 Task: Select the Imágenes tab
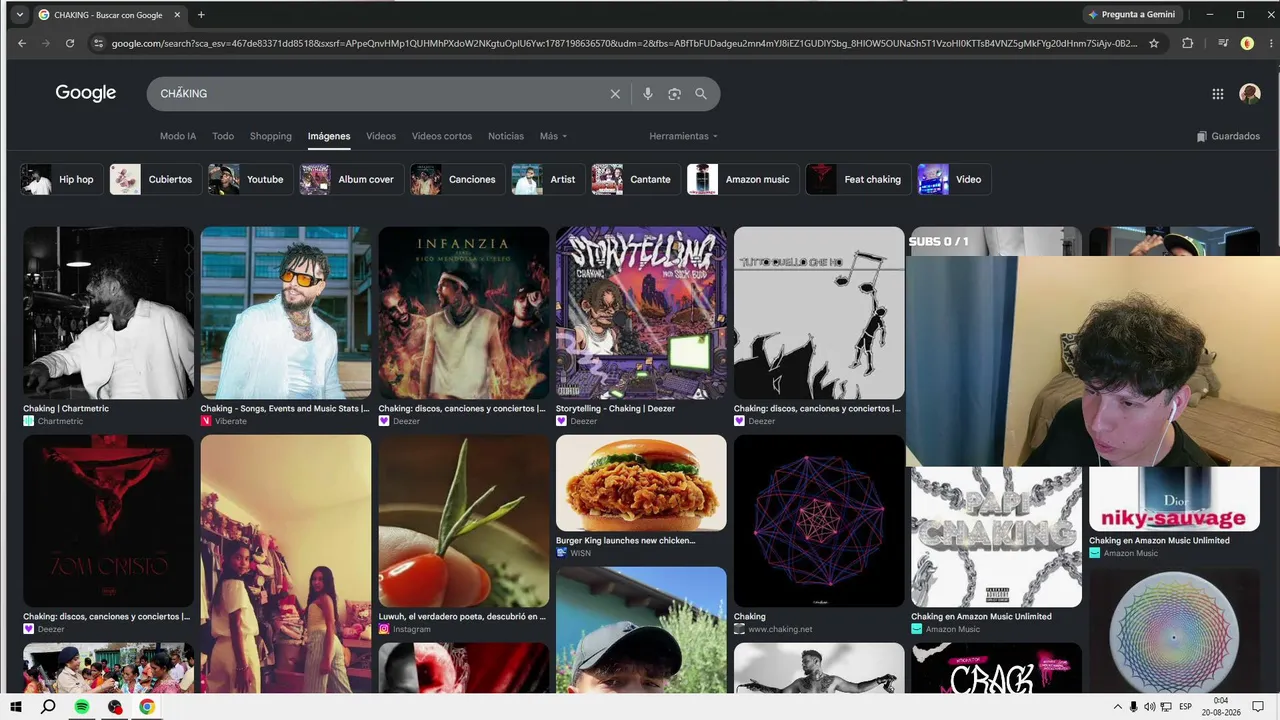pyautogui.click(x=329, y=136)
